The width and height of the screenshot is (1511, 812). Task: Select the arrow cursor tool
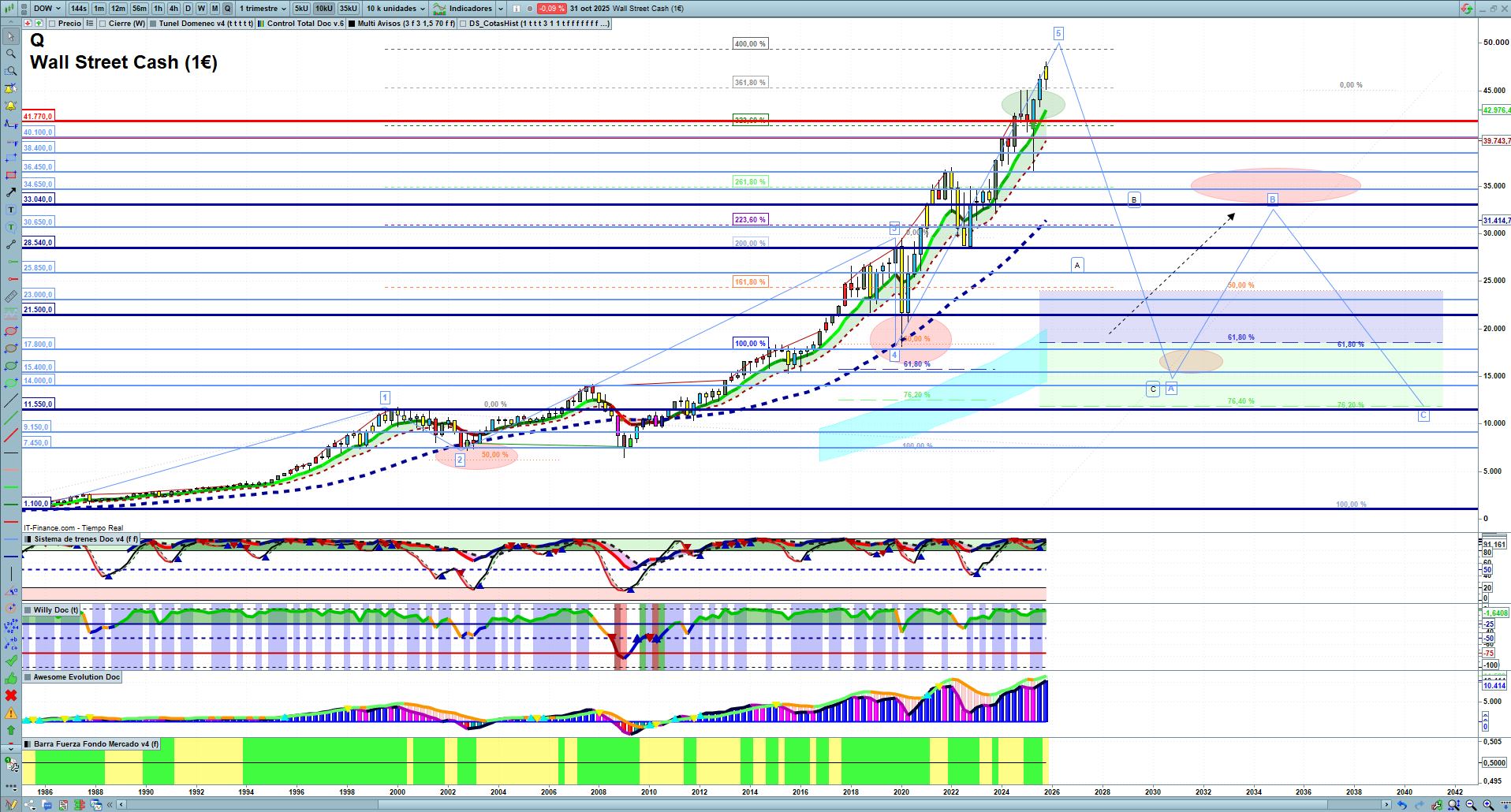click(11, 36)
